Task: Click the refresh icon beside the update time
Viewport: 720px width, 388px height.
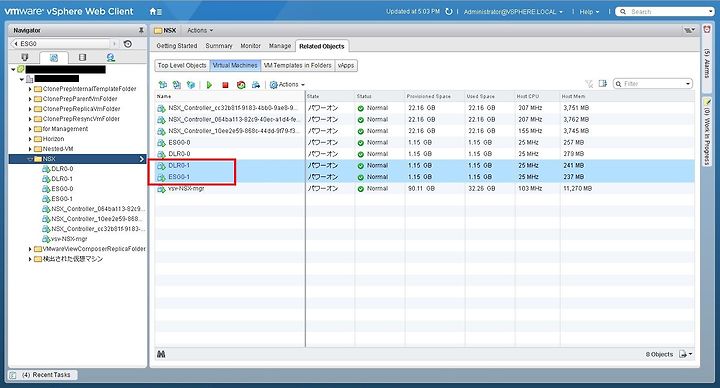Action: pyautogui.click(x=449, y=11)
